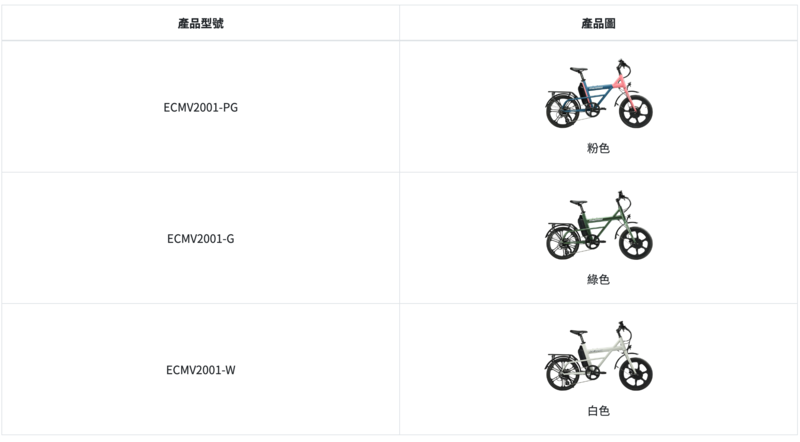The image size is (800, 442).
Task: Select the ECMV2001-PG model number
Action: (x=201, y=107)
